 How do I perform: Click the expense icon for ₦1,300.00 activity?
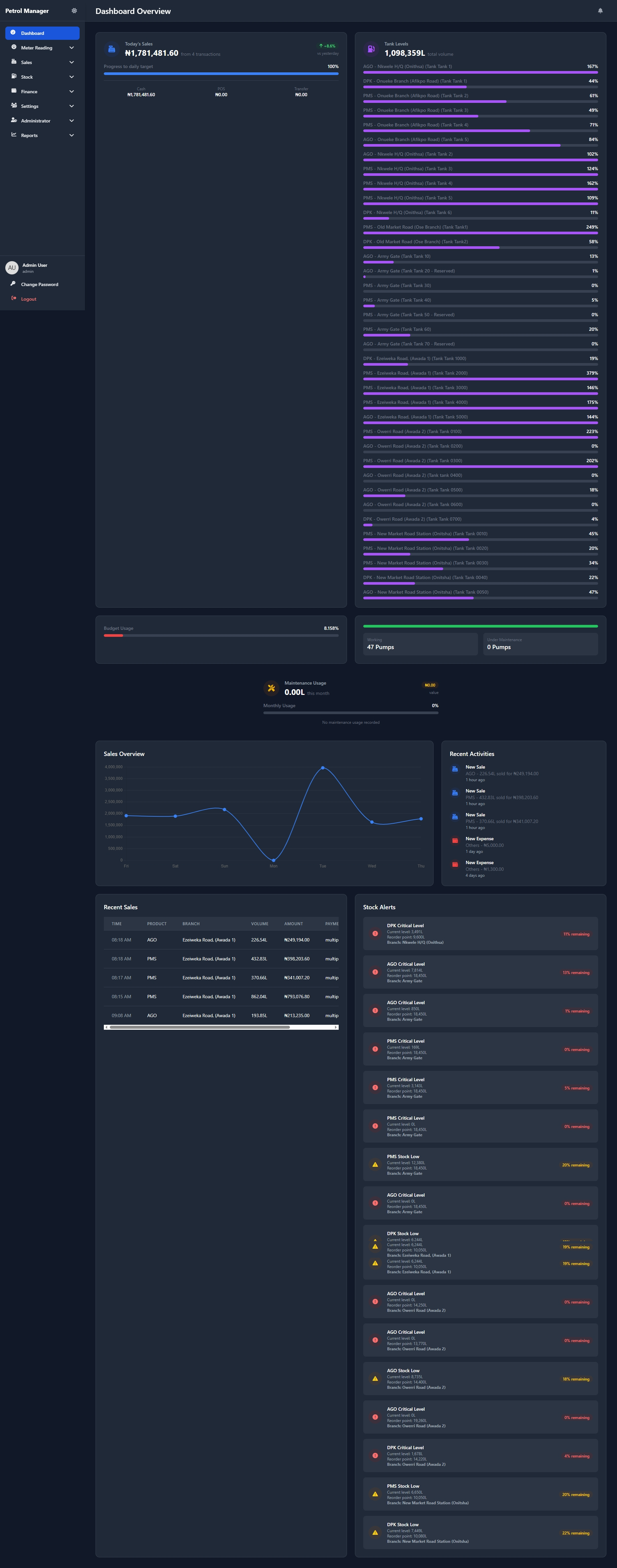coord(454,865)
